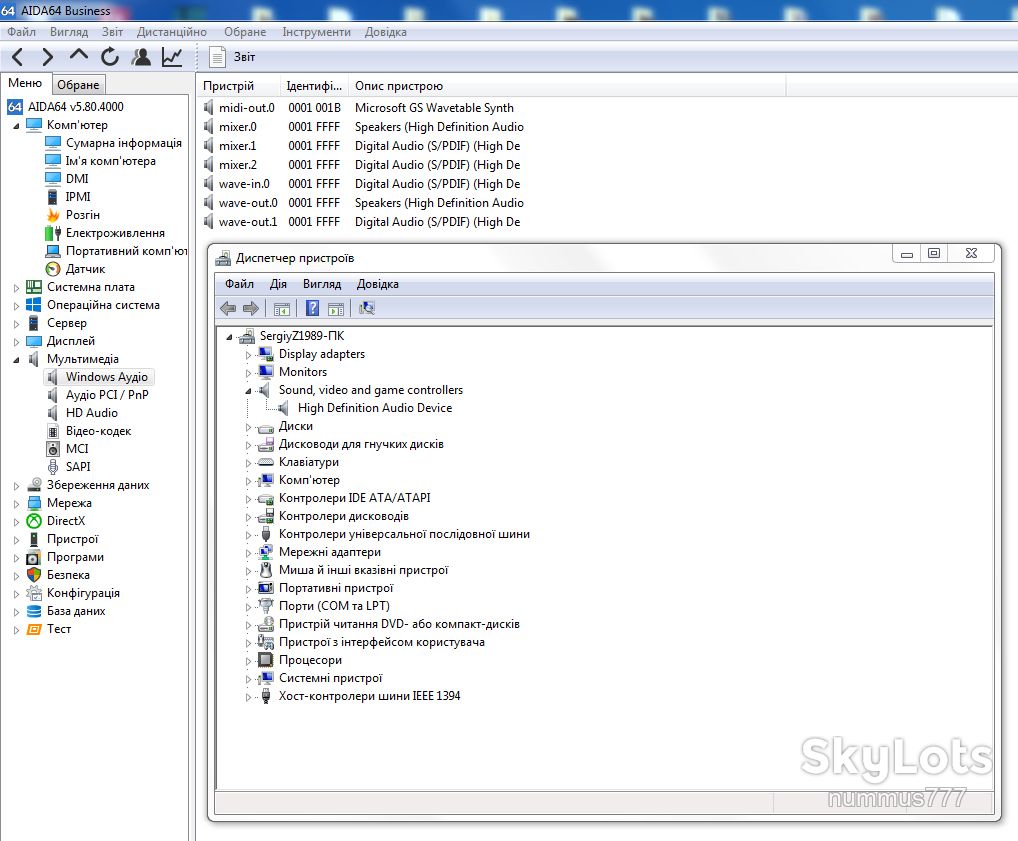Click the AIDA64 back navigation arrow
This screenshot has width=1018, height=841.
18,57
